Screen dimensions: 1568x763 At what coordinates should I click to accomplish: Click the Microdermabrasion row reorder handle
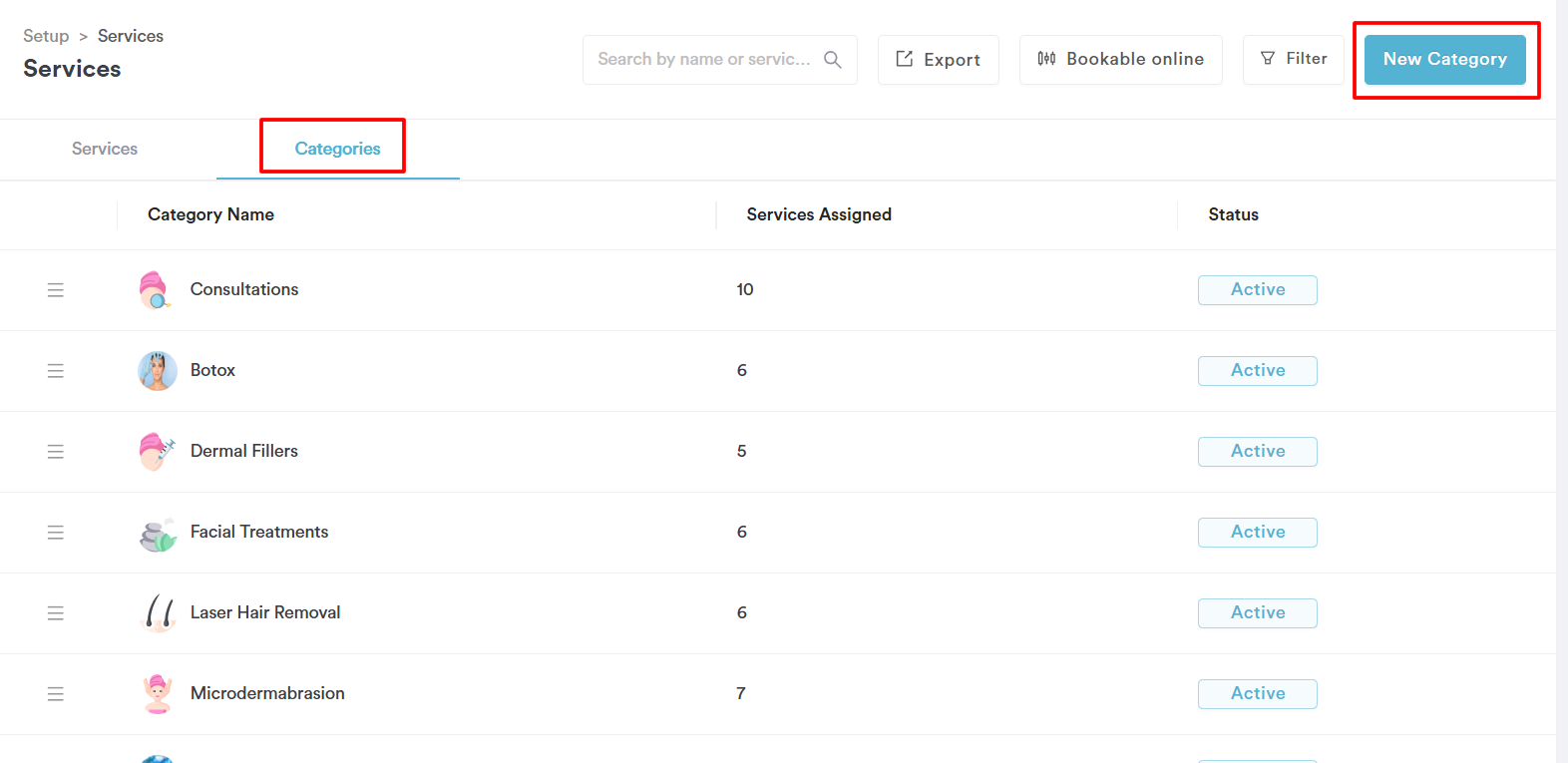pyautogui.click(x=56, y=694)
